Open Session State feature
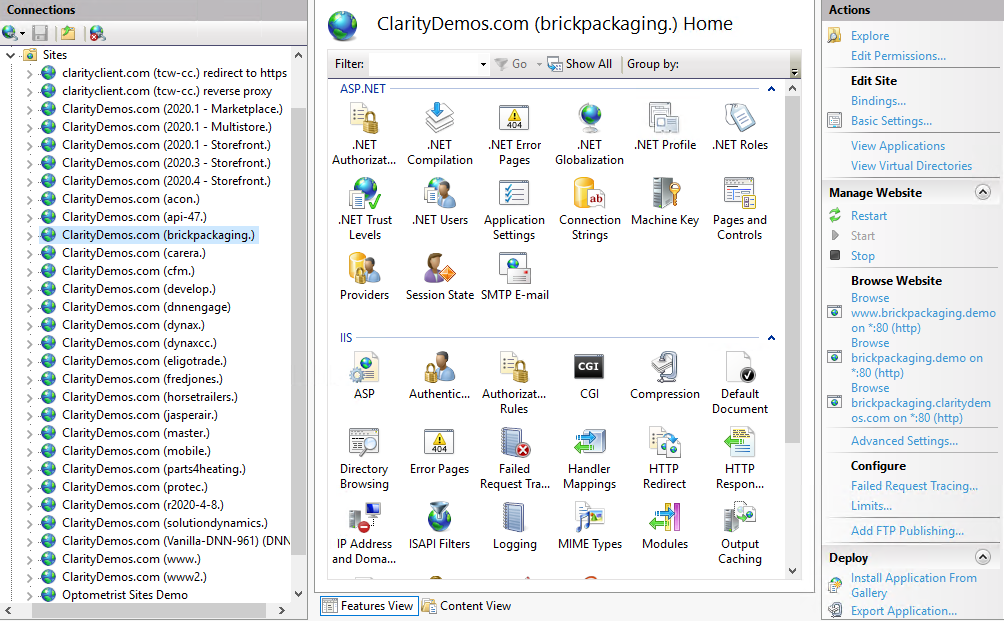The height and width of the screenshot is (622, 1004). tap(439, 277)
